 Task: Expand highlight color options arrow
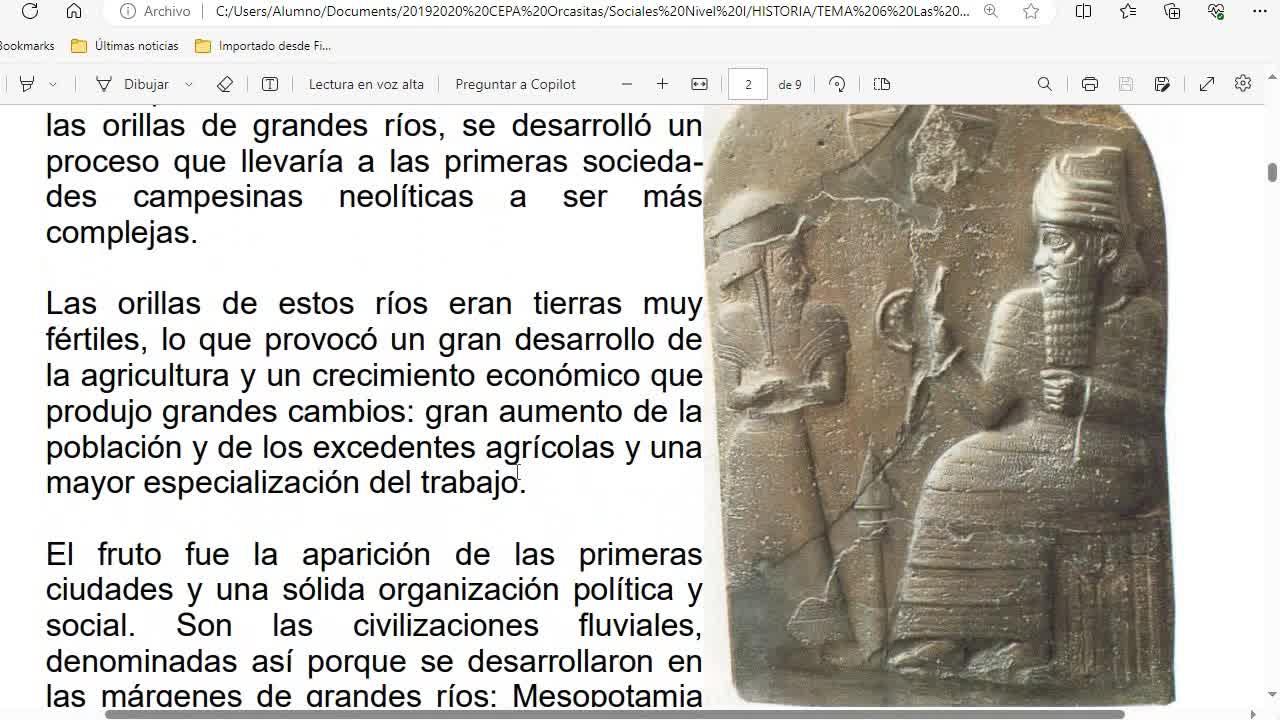pyautogui.click(x=53, y=84)
